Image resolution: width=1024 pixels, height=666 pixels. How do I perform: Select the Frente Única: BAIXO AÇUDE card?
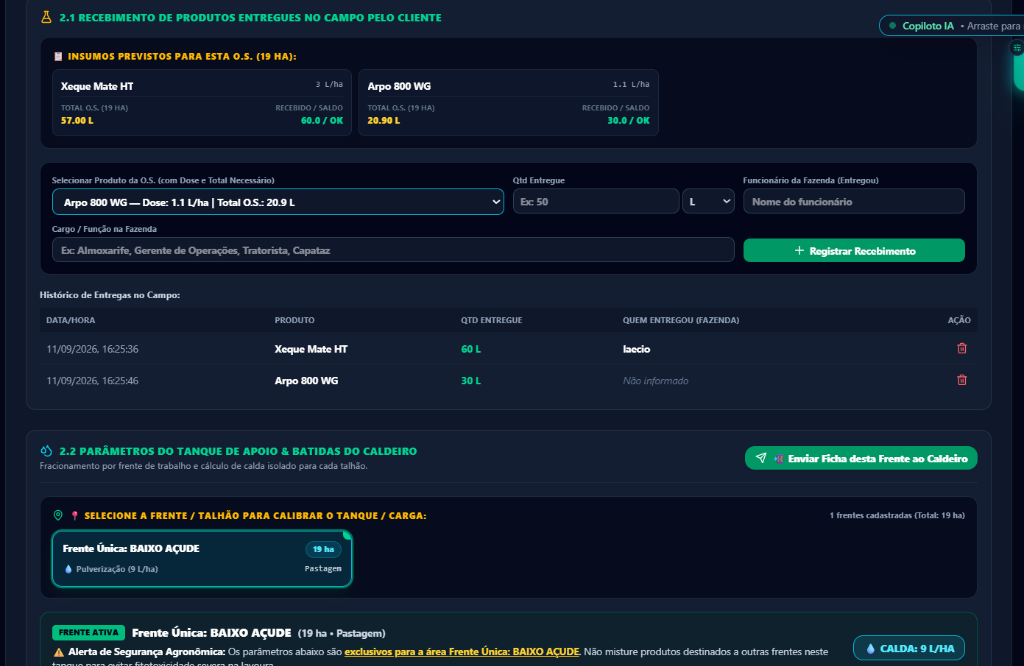[x=202, y=559]
